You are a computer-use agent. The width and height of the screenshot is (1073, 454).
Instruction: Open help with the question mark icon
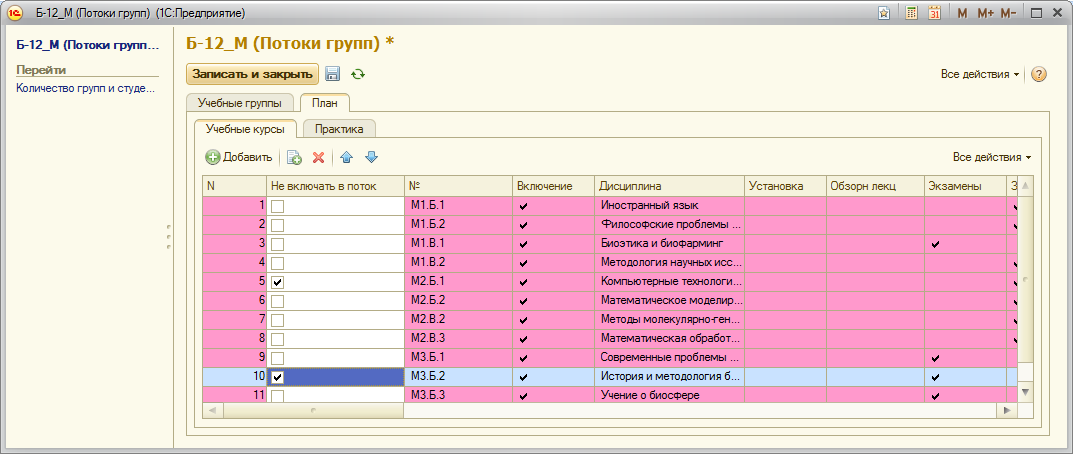pyautogui.click(x=1039, y=74)
